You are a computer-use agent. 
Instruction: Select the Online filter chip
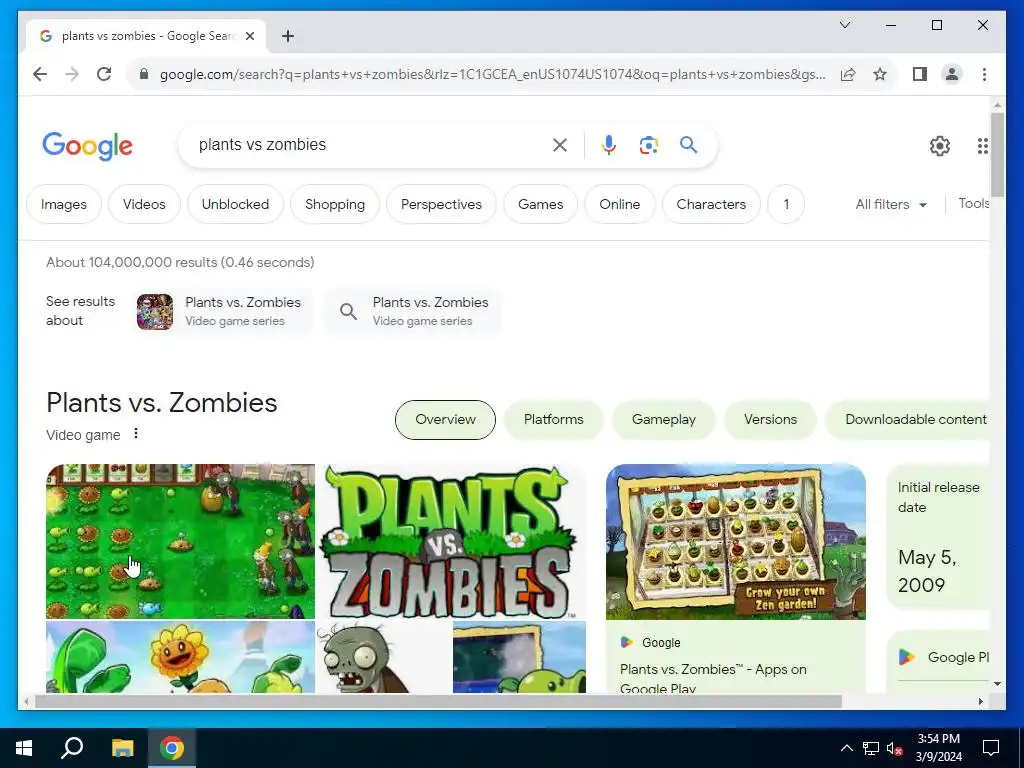pos(620,204)
